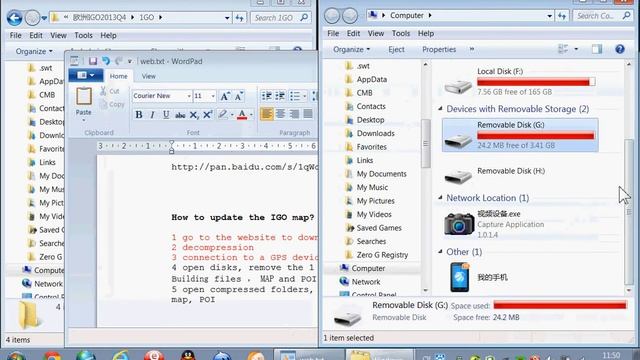This screenshot has height=360, width=640.
Task: Click Copy in WordPad clipboard group
Action: (x=112, y=104)
